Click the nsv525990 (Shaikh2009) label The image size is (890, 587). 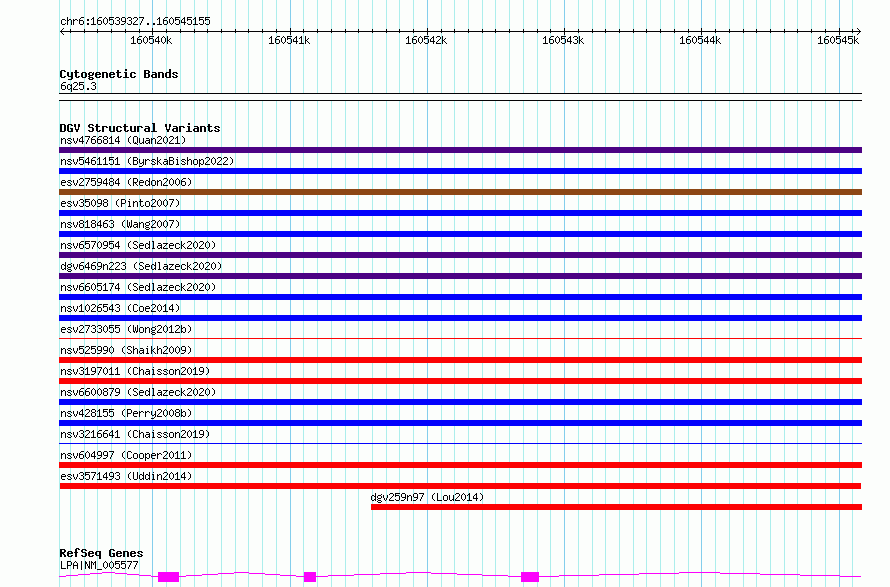126,350
